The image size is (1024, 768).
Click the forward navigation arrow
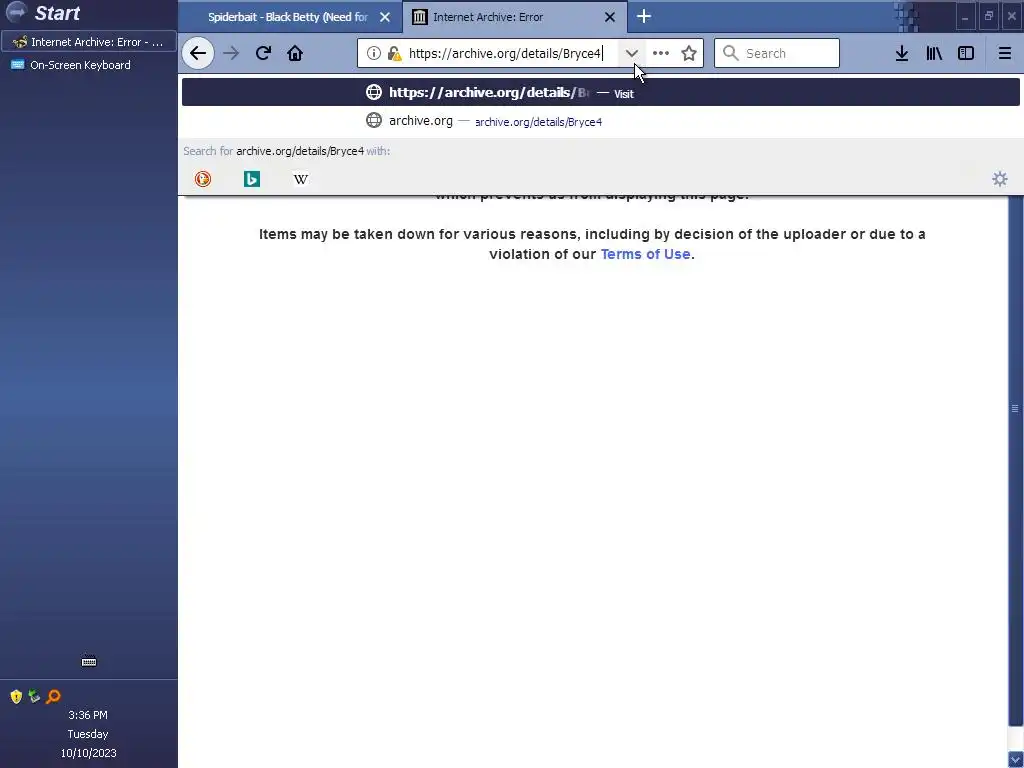[x=231, y=54]
